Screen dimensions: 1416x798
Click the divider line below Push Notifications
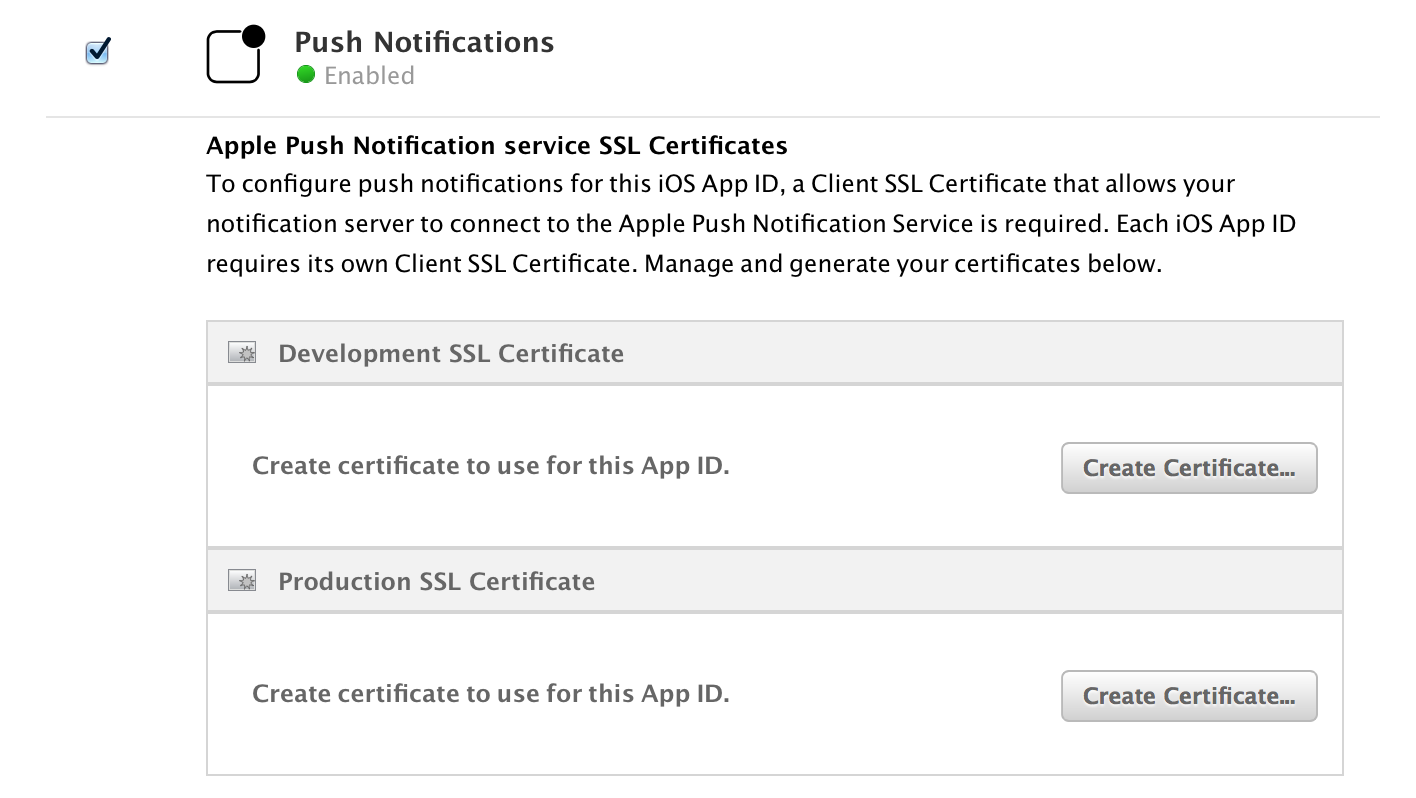[712, 117]
